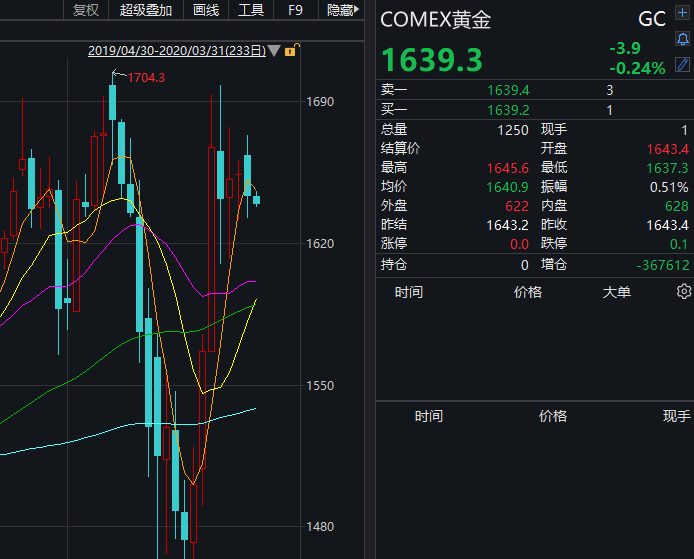Click the 1550 price axis label
The width and height of the screenshot is (694, 559).
[x=320, y=386]
